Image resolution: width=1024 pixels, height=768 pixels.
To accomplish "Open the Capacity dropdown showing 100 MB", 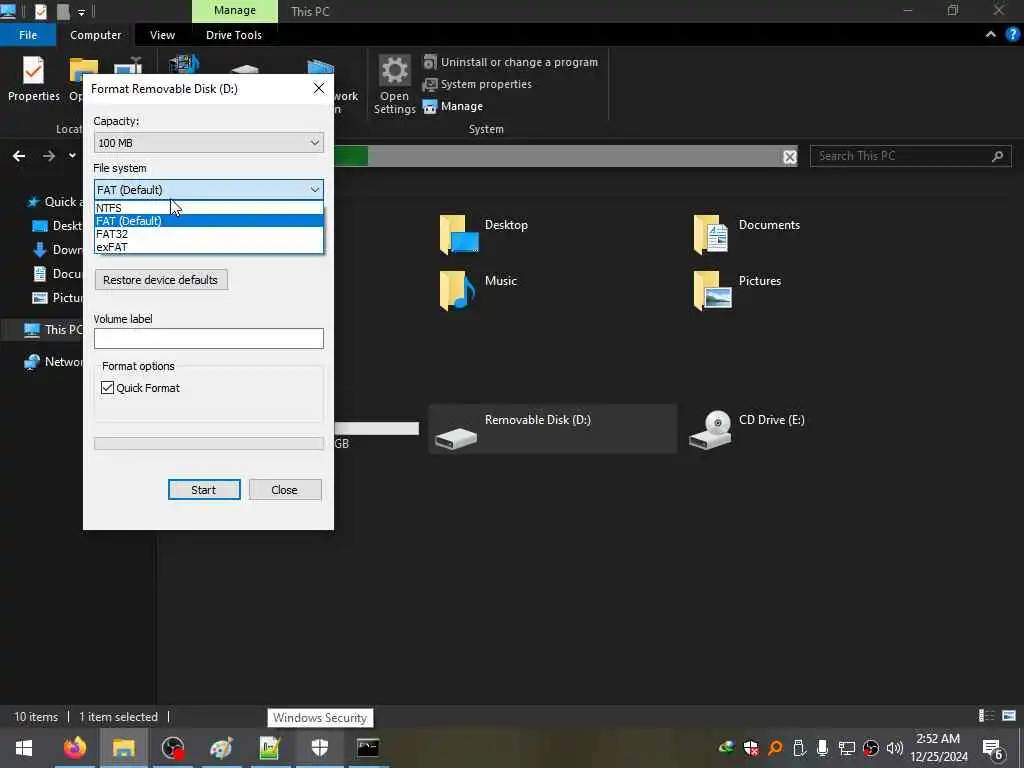I will pos(208,143).
